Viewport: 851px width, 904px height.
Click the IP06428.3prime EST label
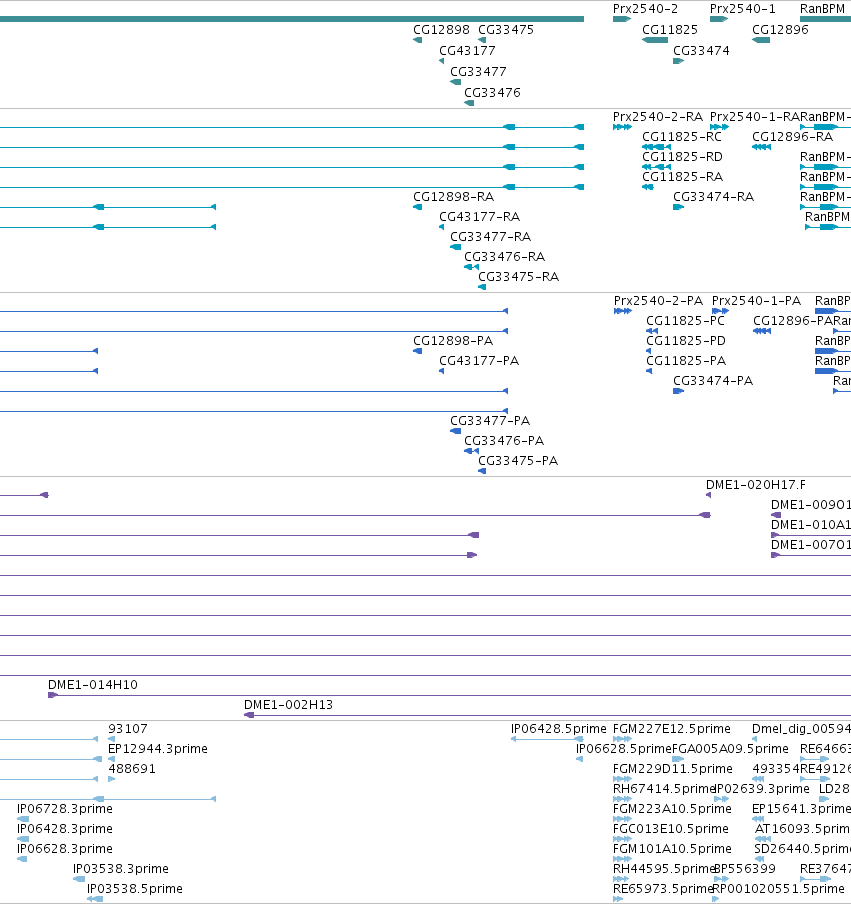[x=65, y=828]
